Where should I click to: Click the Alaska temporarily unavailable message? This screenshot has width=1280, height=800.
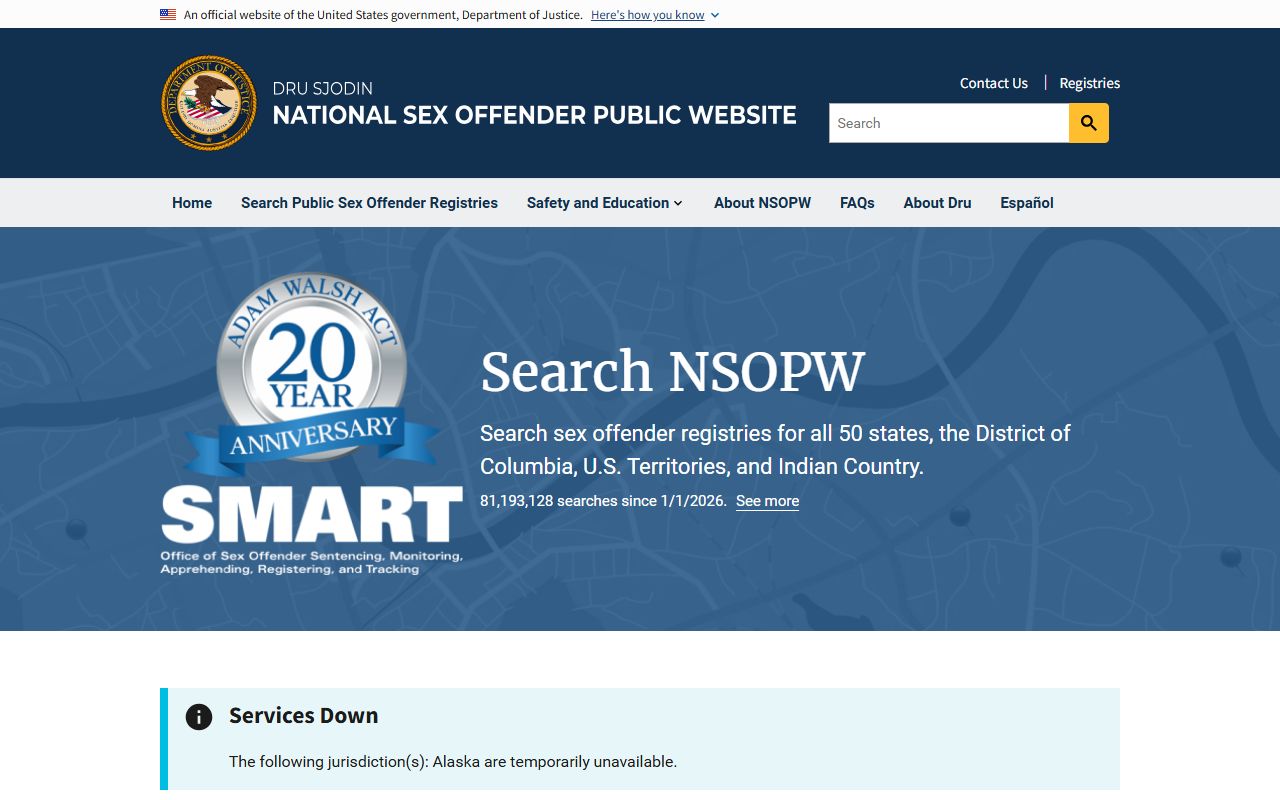pos(453,762)
